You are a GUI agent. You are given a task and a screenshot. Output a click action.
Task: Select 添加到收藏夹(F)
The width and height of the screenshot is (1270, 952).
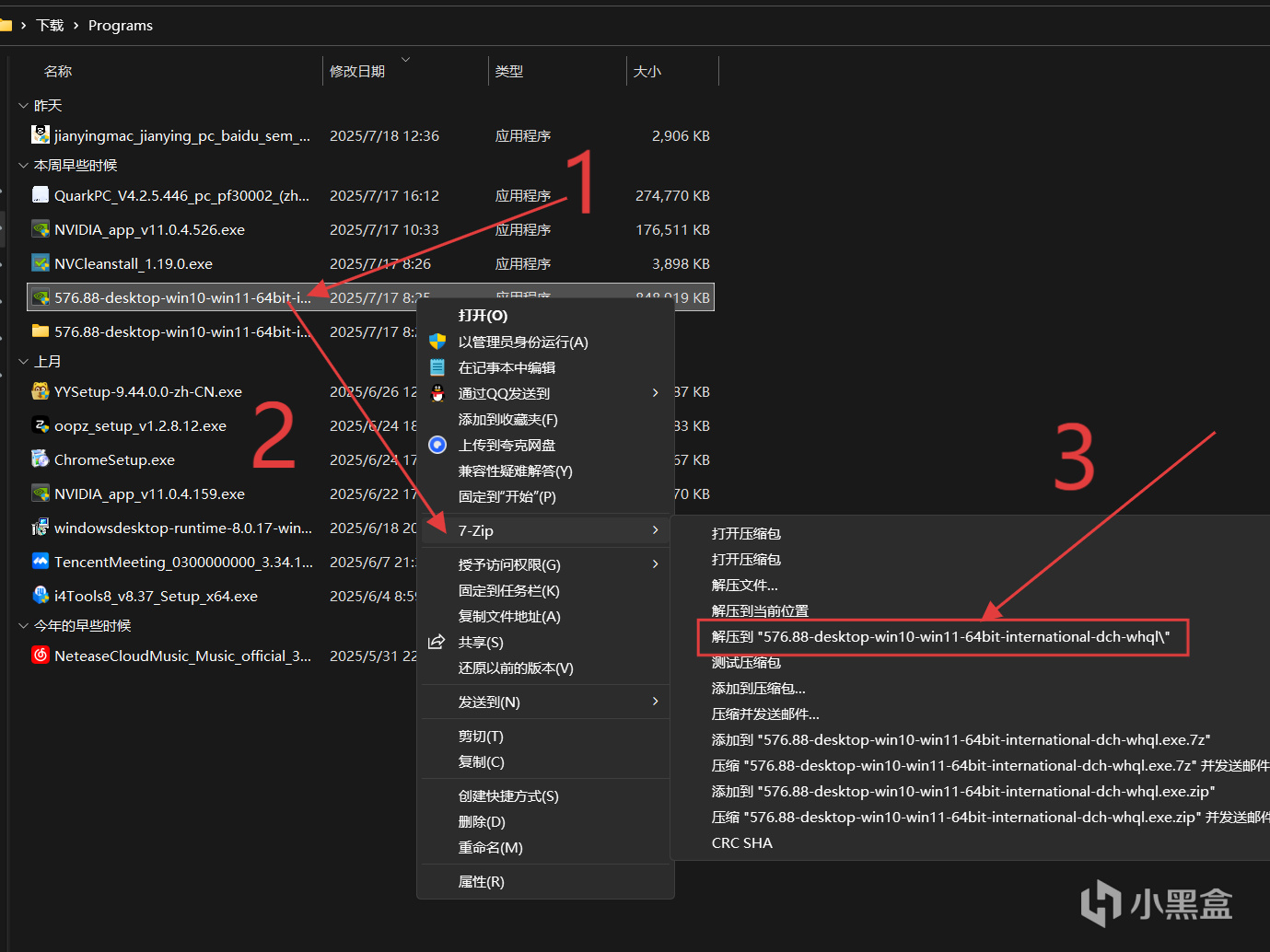click(x=507, y=419)
